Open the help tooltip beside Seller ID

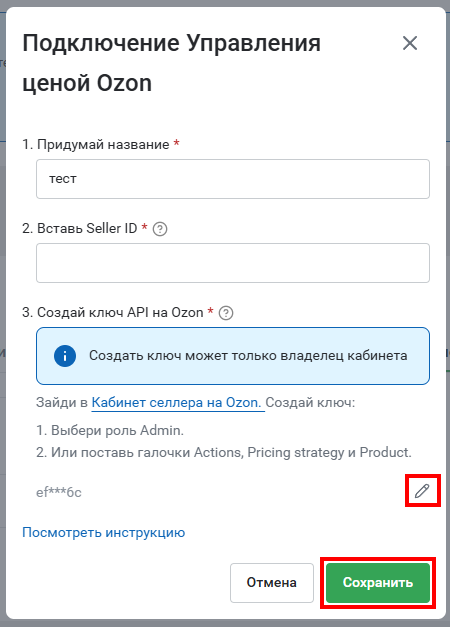click(x=160, y=229)
